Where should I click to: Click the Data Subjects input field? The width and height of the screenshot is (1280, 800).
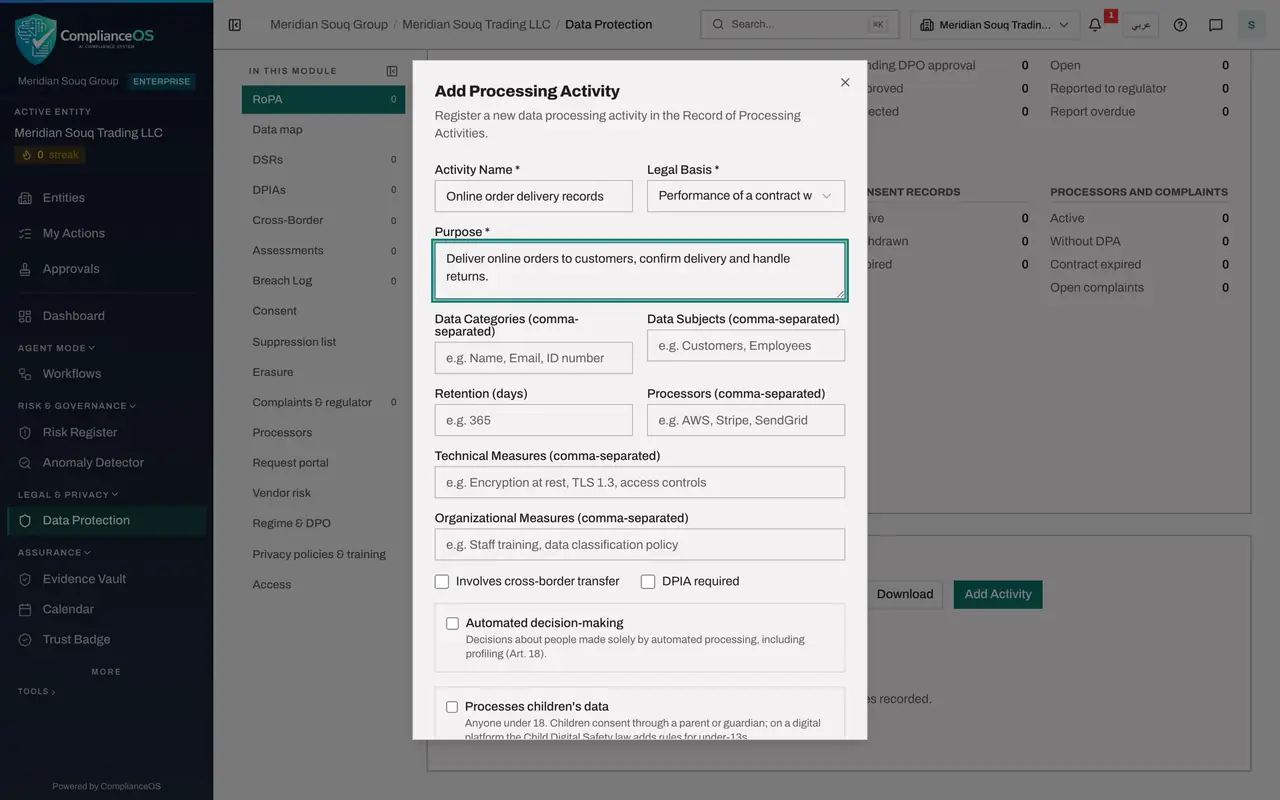point(746,346)
